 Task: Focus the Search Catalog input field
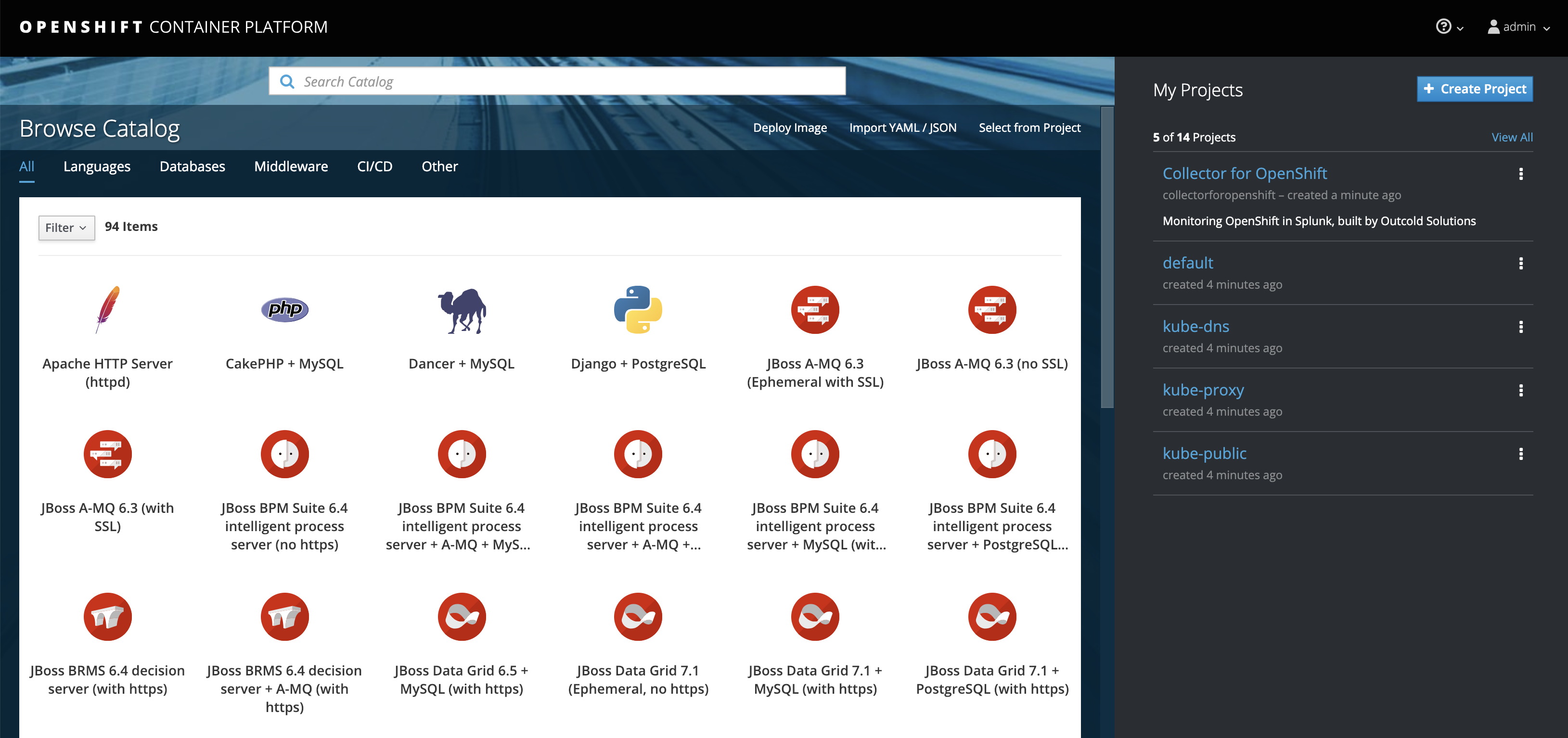(x=557, y=81)
